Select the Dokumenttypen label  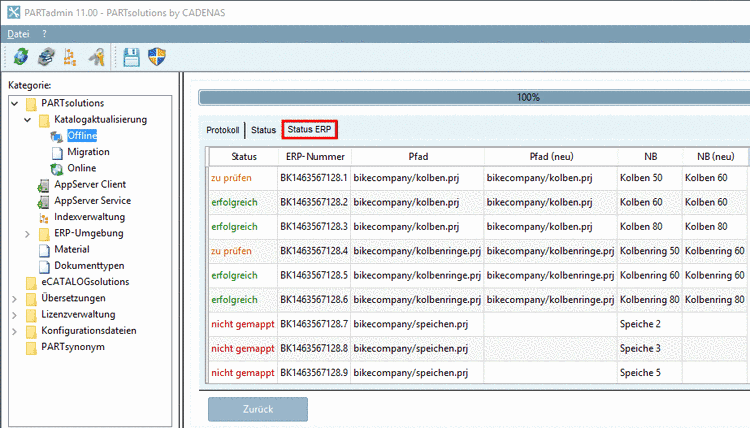pos(89,266)
